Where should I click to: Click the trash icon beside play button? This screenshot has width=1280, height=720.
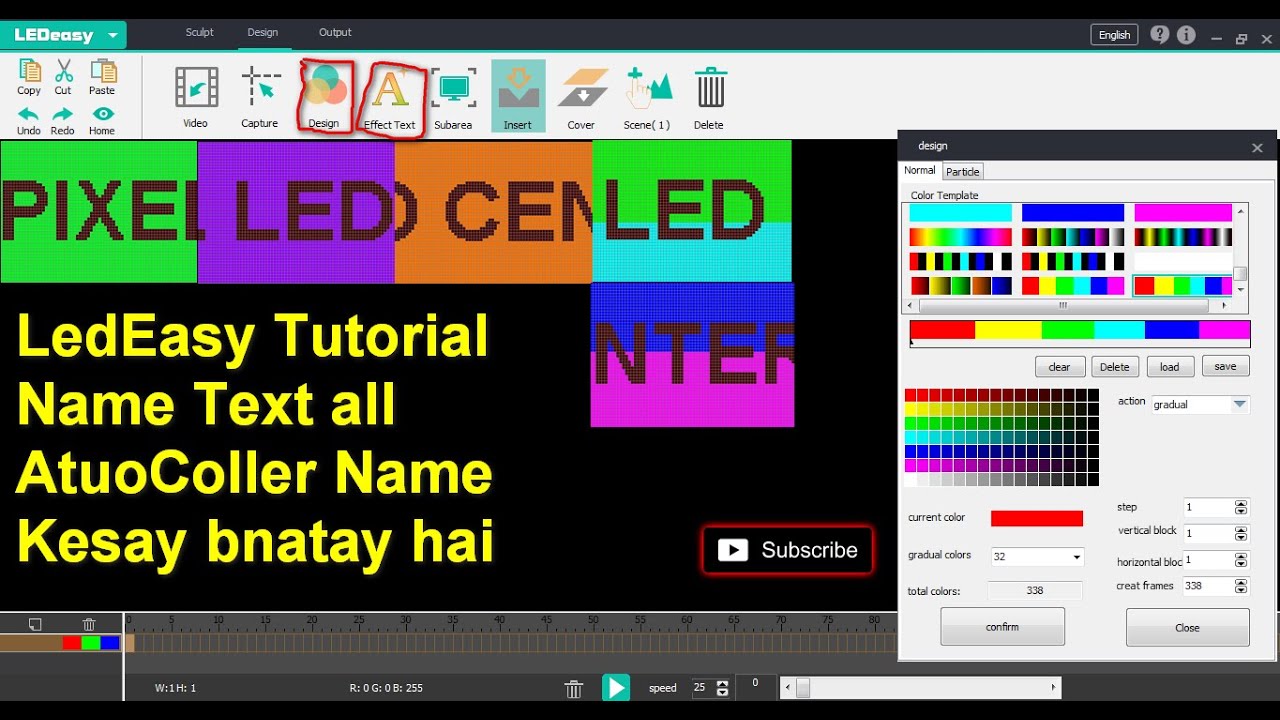pos(574,689)
